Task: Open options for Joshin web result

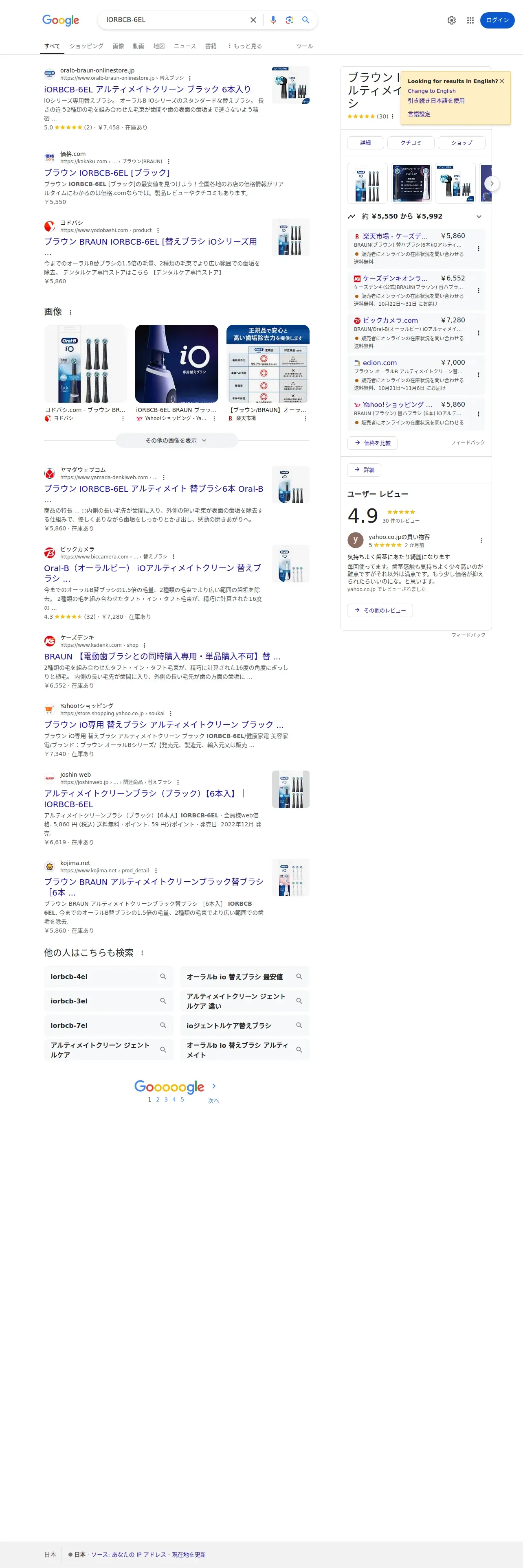Action: click(x=178, y=783)
